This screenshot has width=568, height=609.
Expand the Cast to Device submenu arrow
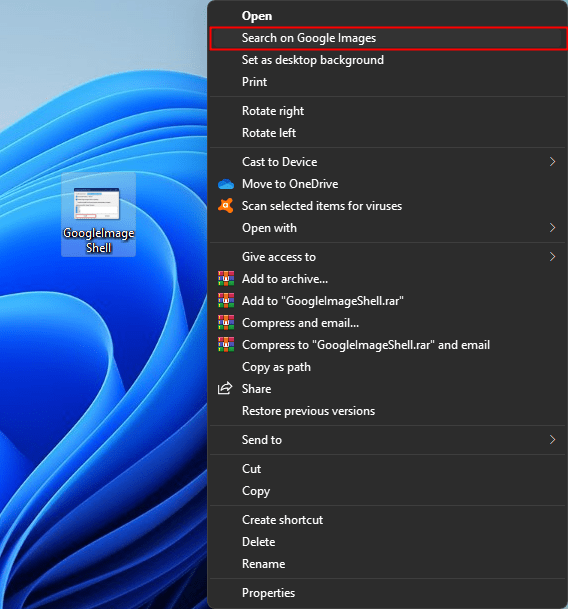[552, 162]
